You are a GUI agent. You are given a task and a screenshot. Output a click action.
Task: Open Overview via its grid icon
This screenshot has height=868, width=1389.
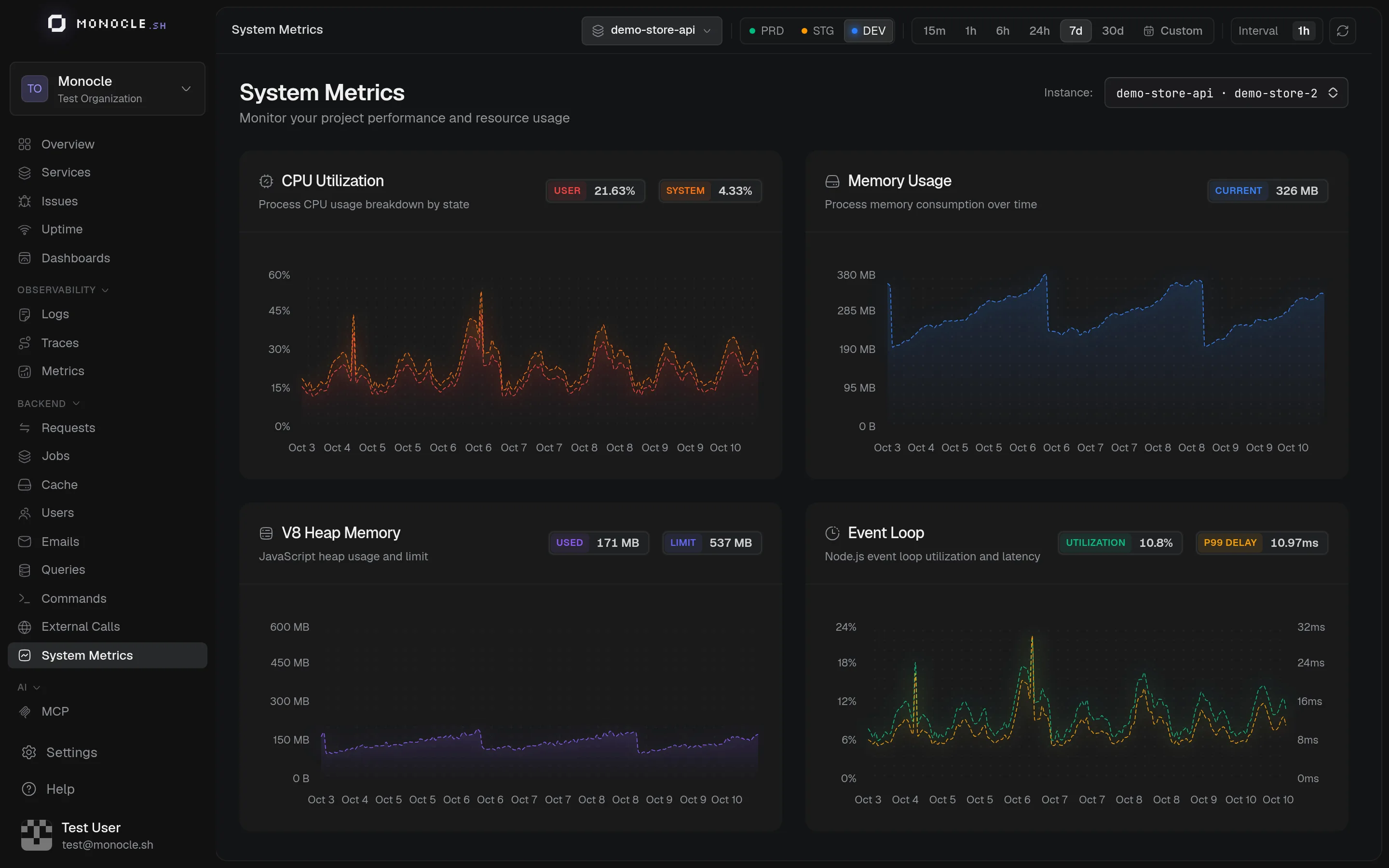pos(25,144)
